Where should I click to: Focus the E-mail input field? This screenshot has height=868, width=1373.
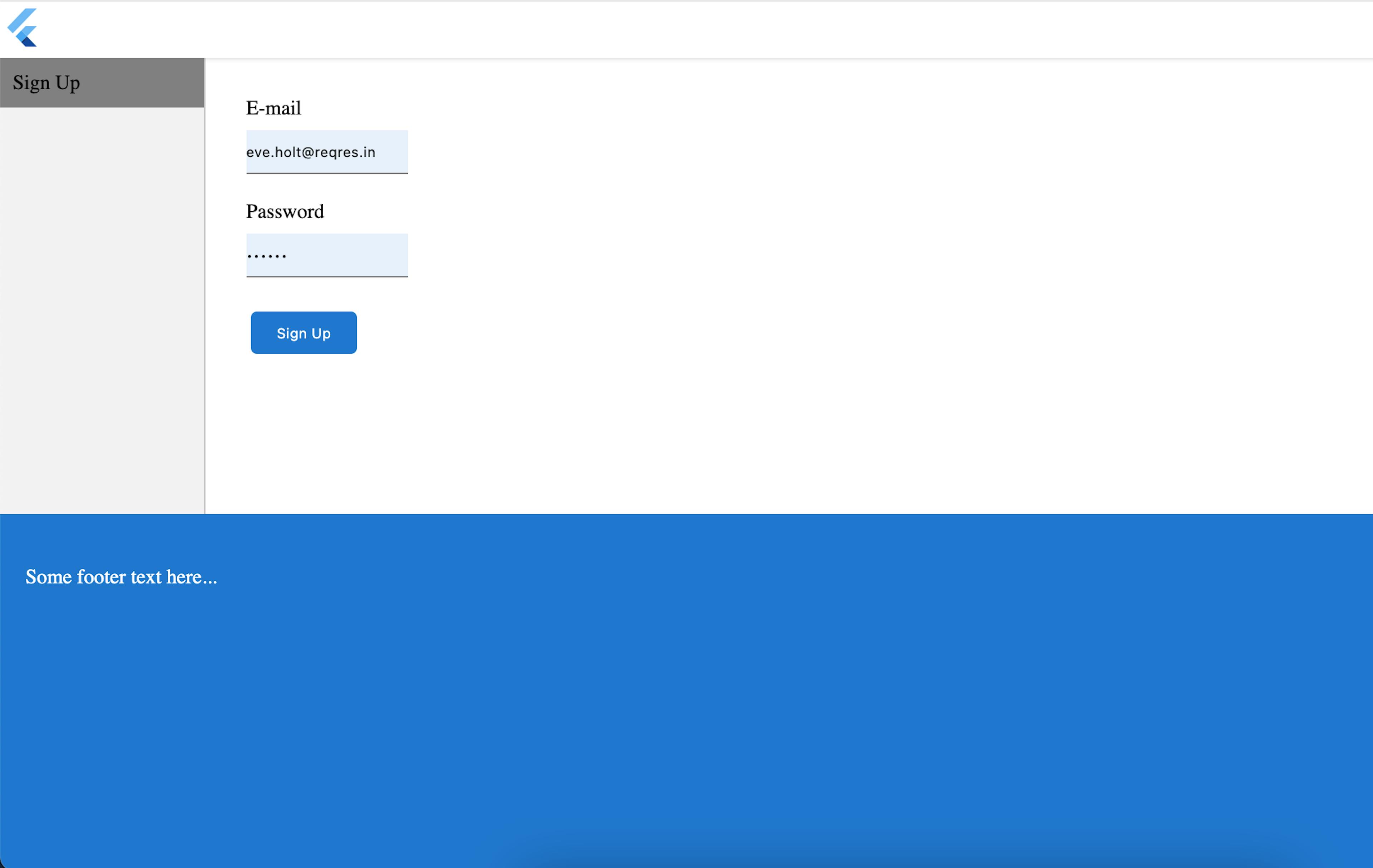pyautogui.click(x=327, y=152)
